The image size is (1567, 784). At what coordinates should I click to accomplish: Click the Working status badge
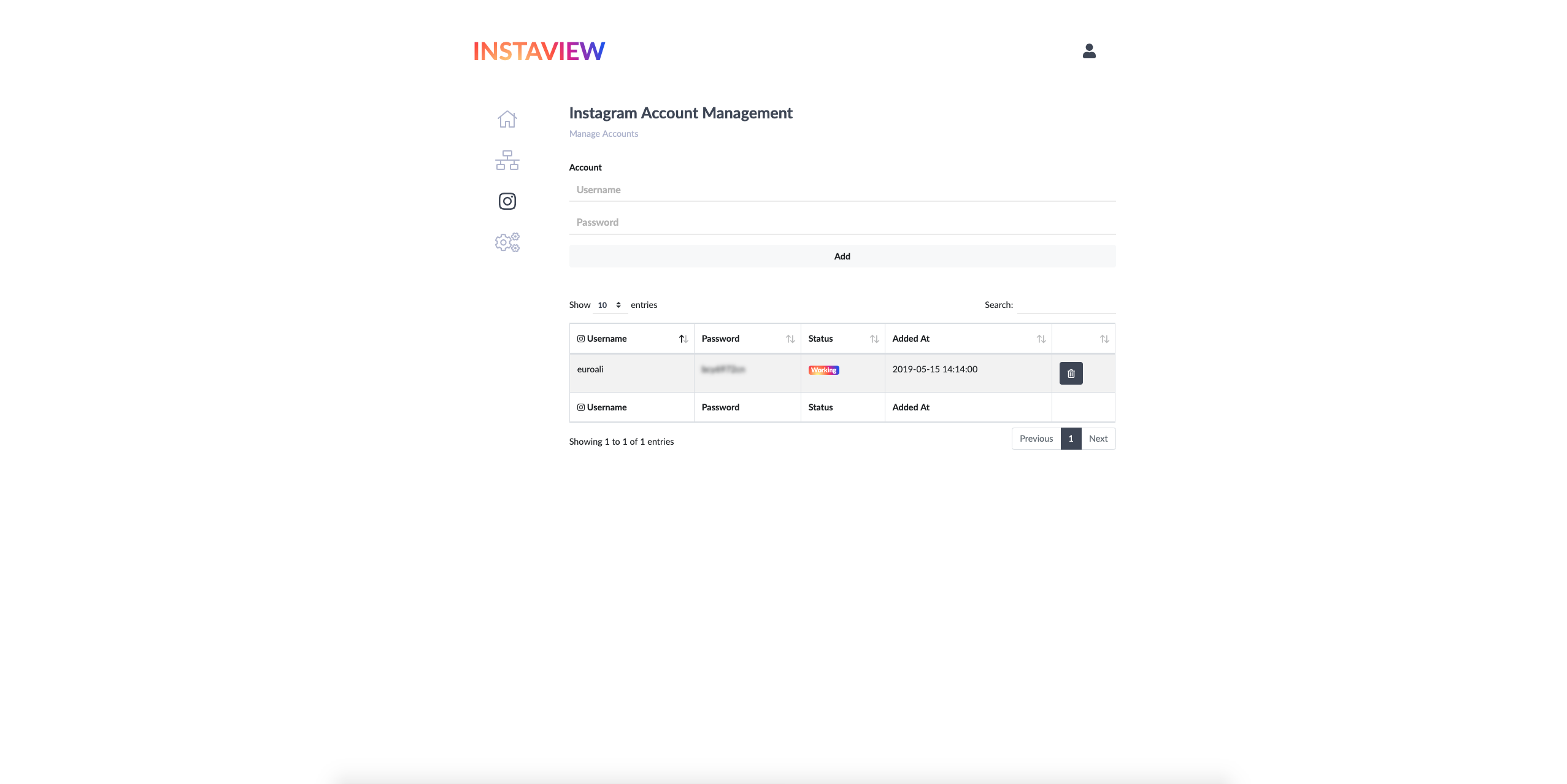coord(823,370)
